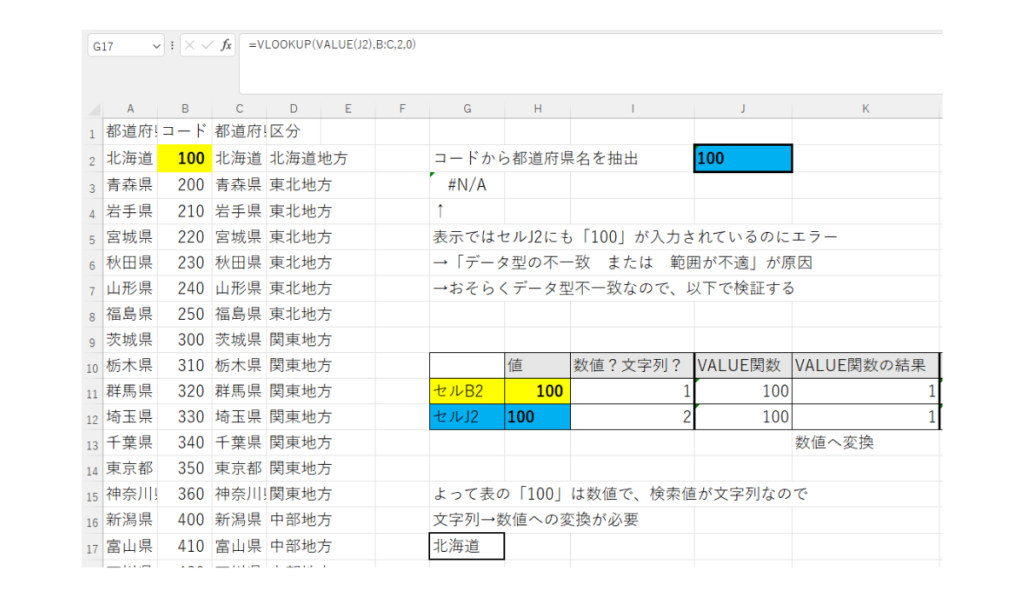Click blue highlighted cell J2 with 100

click(742, 158)
